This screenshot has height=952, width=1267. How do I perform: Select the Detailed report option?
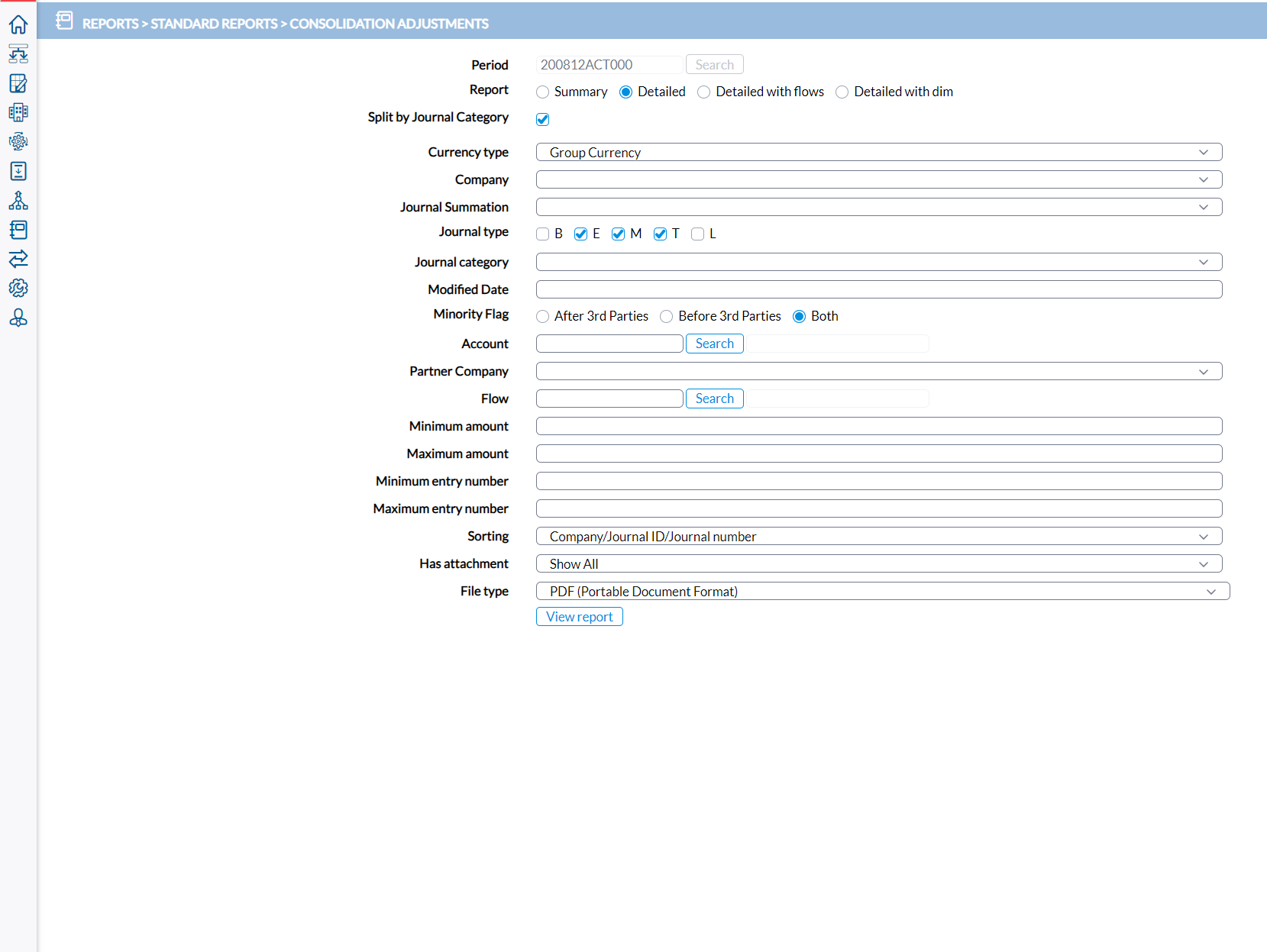tap(625, 92)
